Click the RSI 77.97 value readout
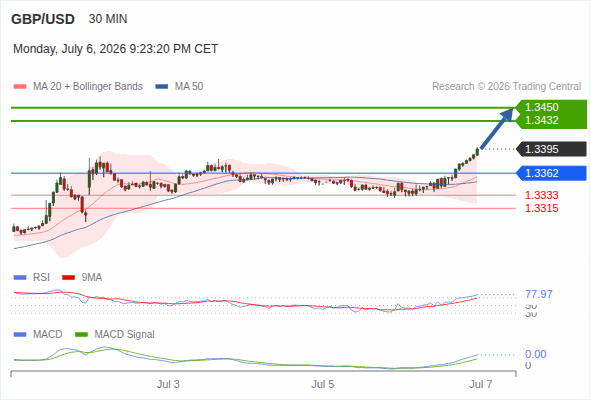 539,294
